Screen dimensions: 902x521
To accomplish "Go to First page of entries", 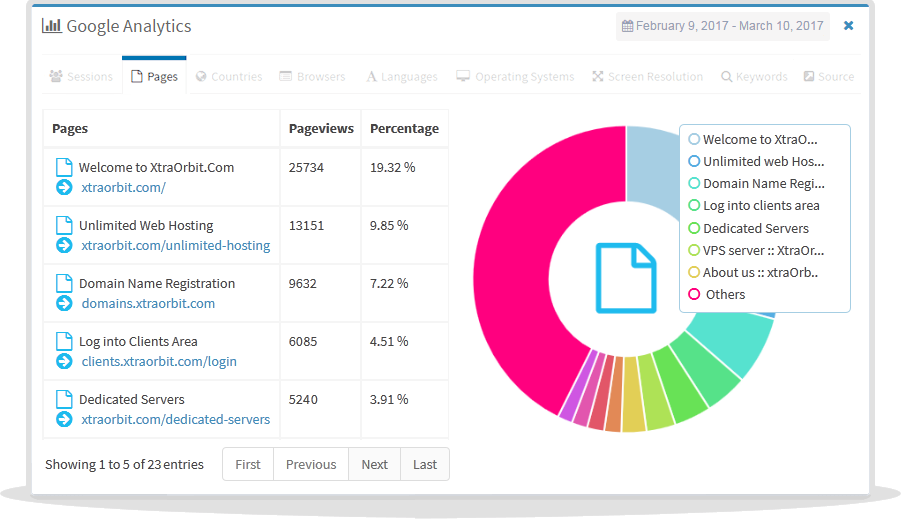I will [248, 464].
